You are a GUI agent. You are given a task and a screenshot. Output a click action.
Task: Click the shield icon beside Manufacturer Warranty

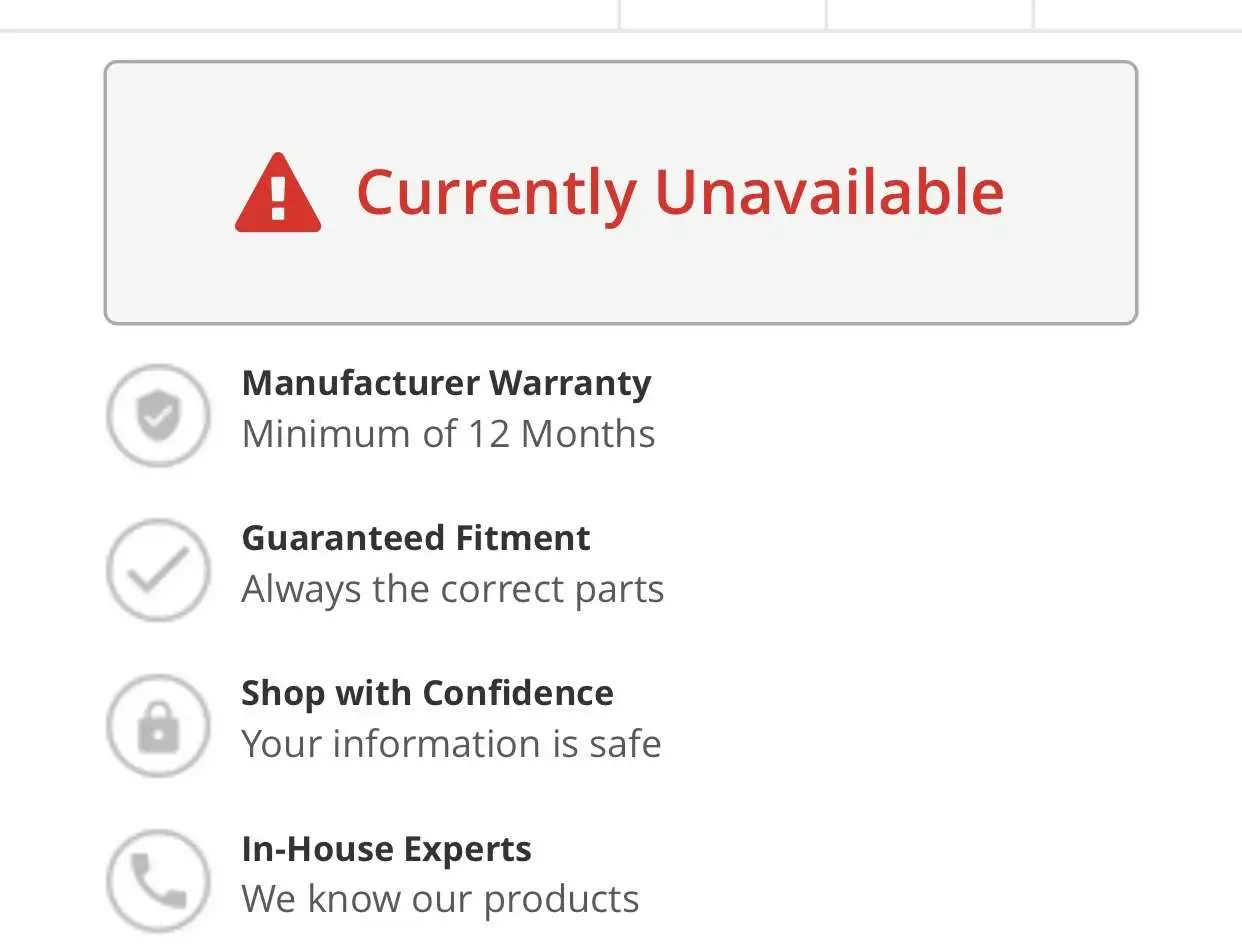tap(158, 415)
